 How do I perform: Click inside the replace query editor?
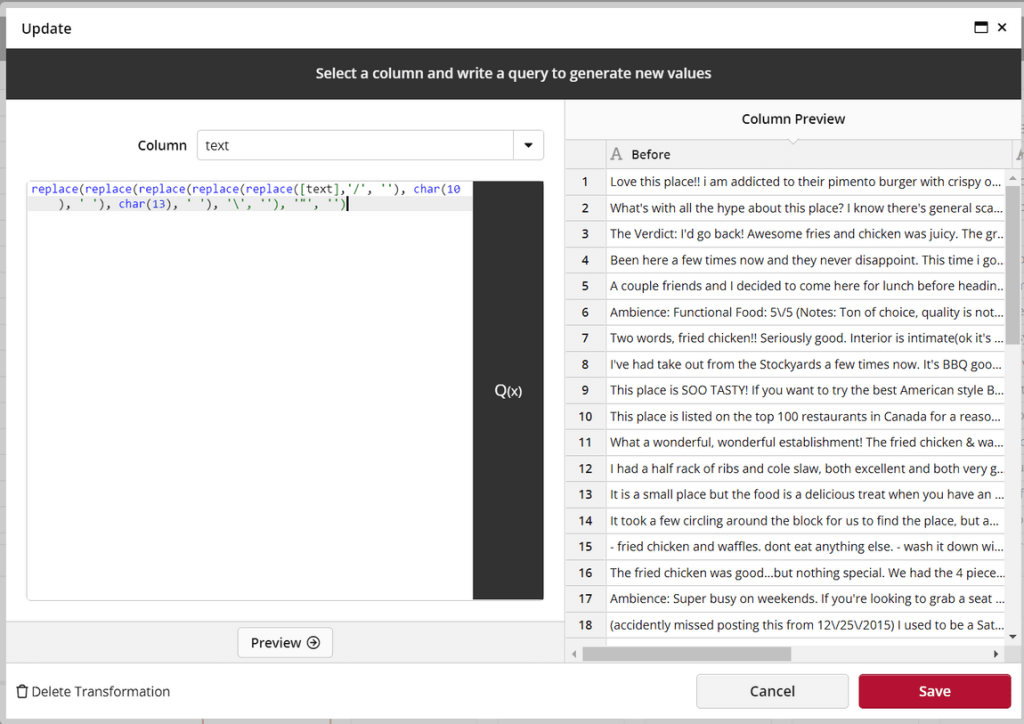250,390
